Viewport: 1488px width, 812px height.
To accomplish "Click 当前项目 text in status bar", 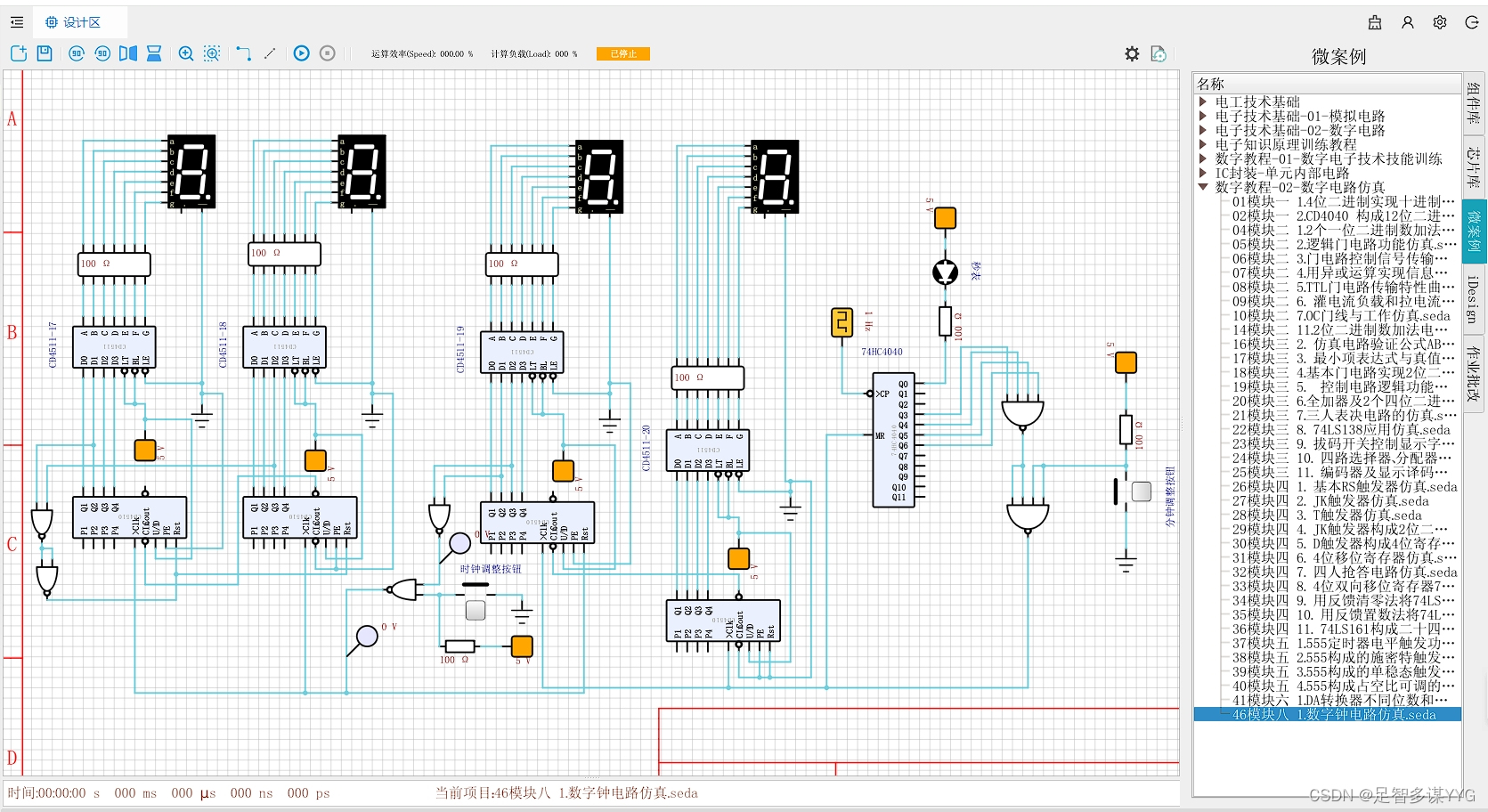I will (x=566, y=792).
